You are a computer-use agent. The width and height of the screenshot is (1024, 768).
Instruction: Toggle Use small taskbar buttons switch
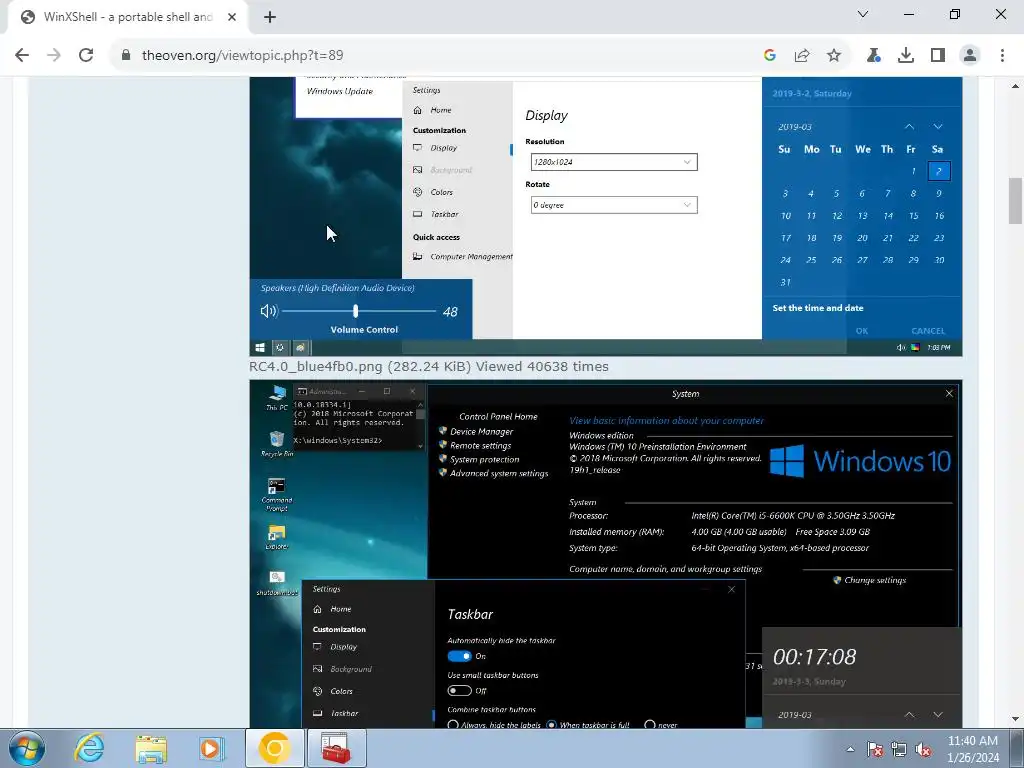[x=459, y=690]
